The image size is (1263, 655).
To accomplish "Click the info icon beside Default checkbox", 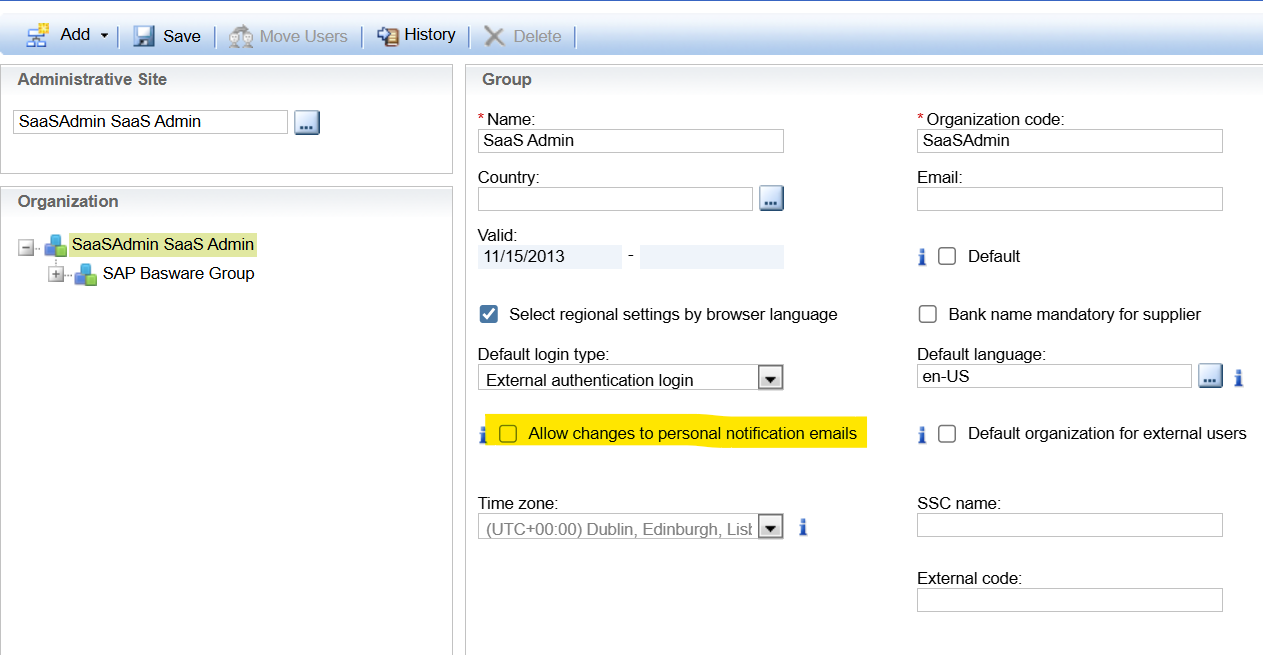I will tap(922, 257).
